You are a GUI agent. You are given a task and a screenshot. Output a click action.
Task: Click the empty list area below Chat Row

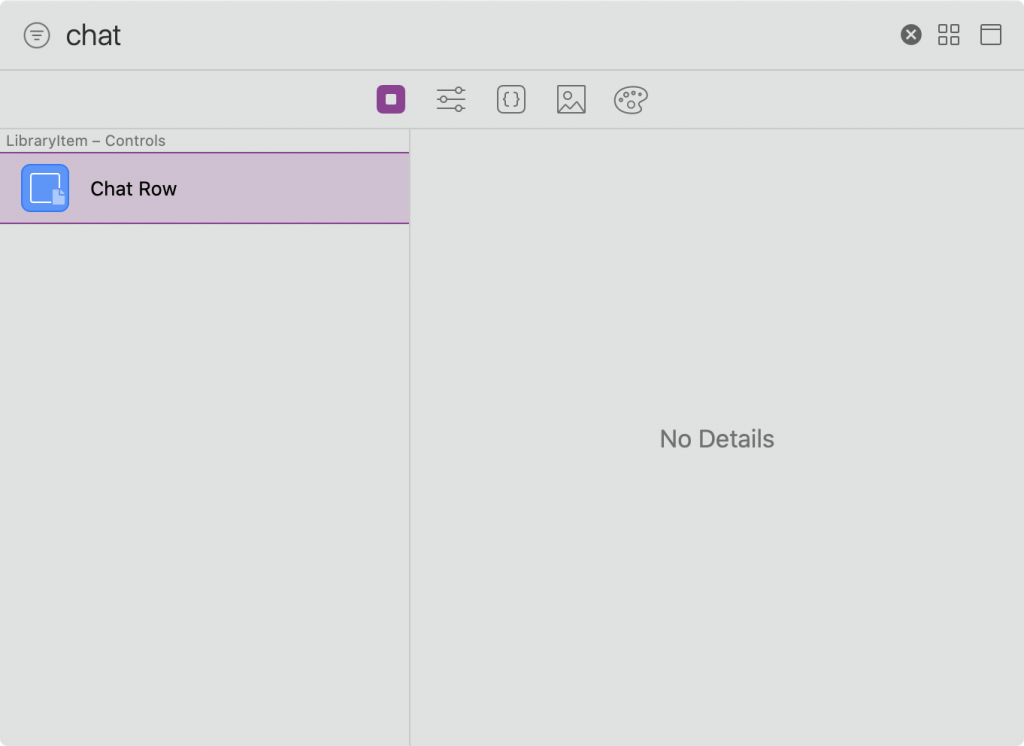click(x=204, y=483)
